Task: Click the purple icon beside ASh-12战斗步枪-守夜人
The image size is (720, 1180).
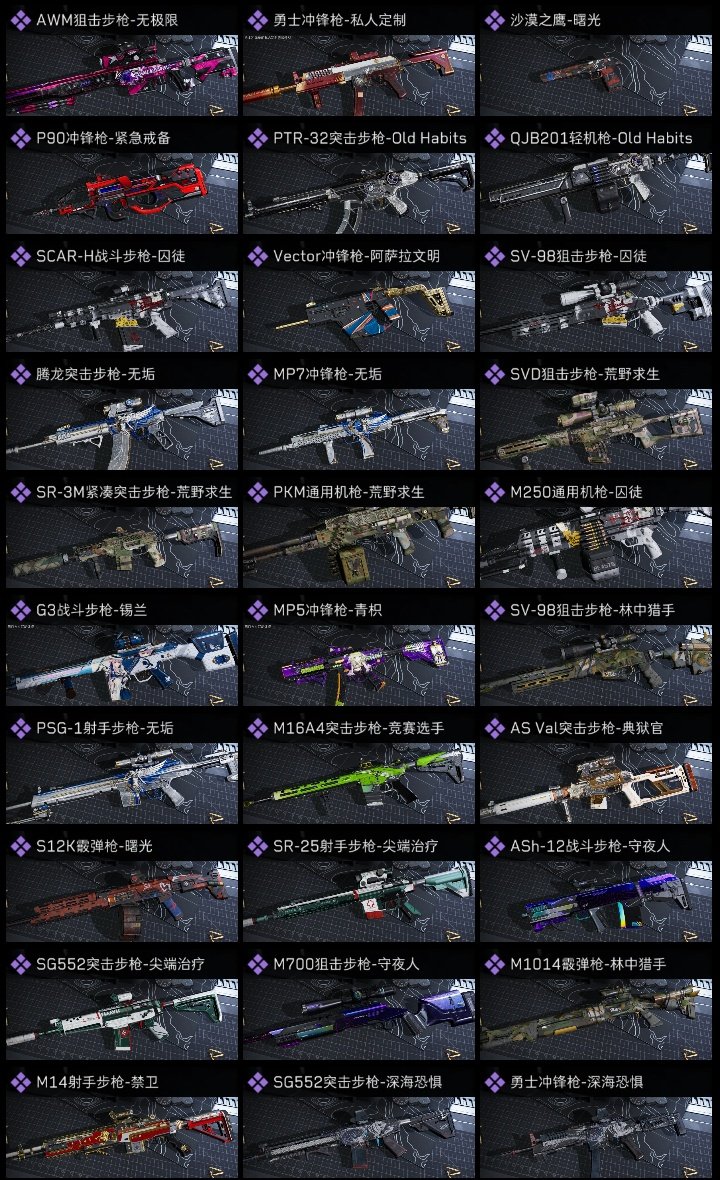Action: click(494, 847)
